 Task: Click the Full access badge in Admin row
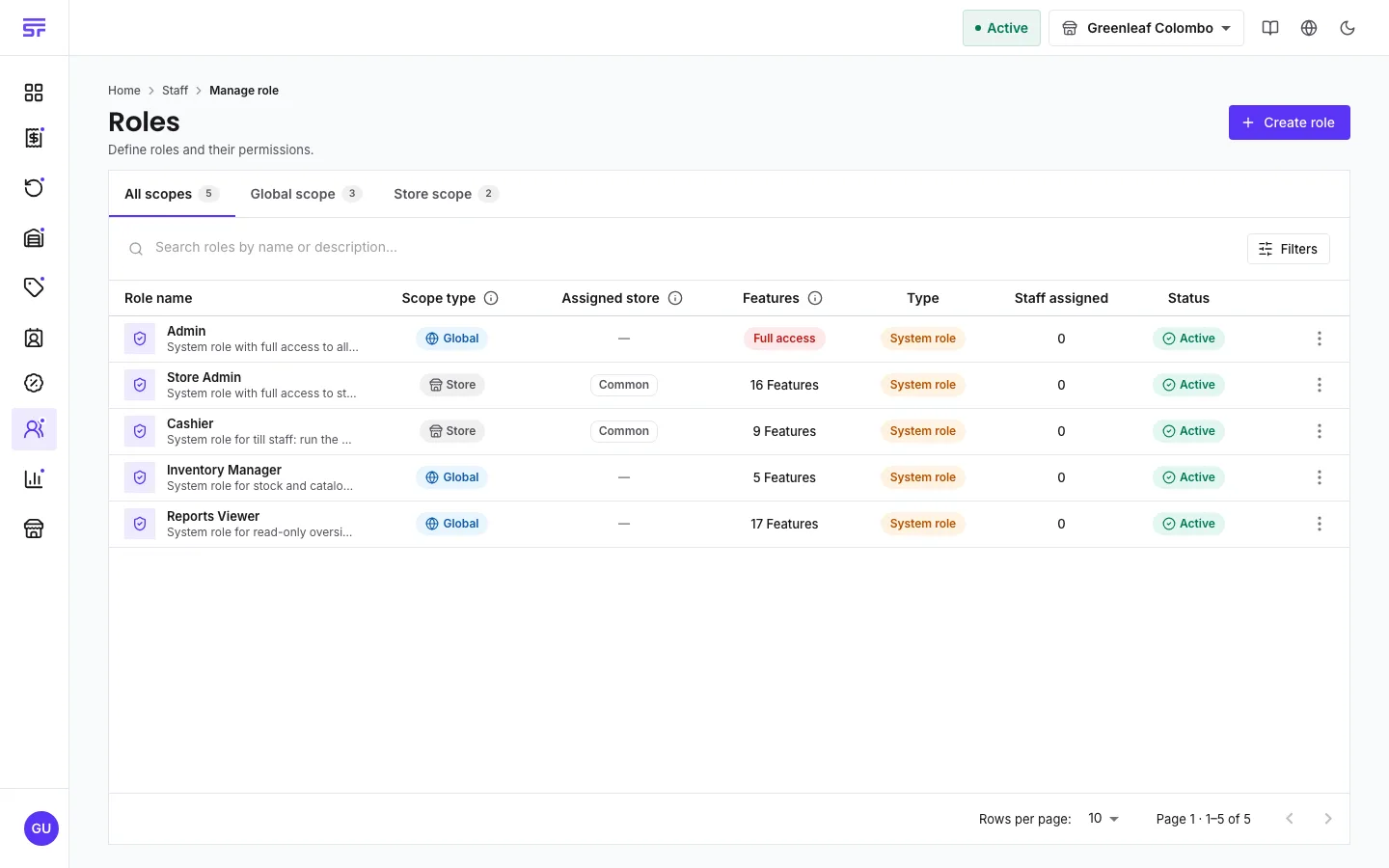tap(784, 339)
